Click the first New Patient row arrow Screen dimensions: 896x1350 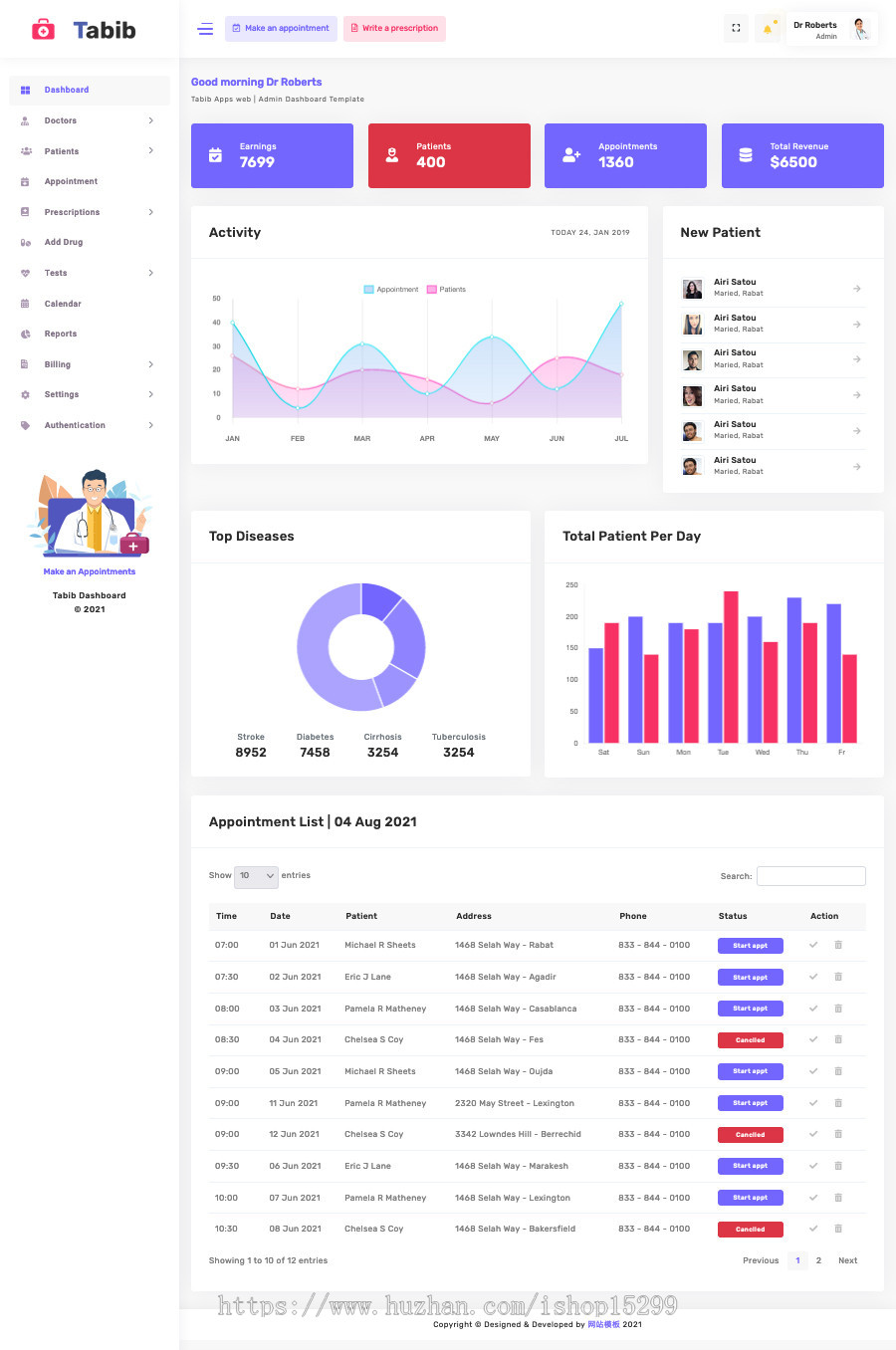coord(857,289)
